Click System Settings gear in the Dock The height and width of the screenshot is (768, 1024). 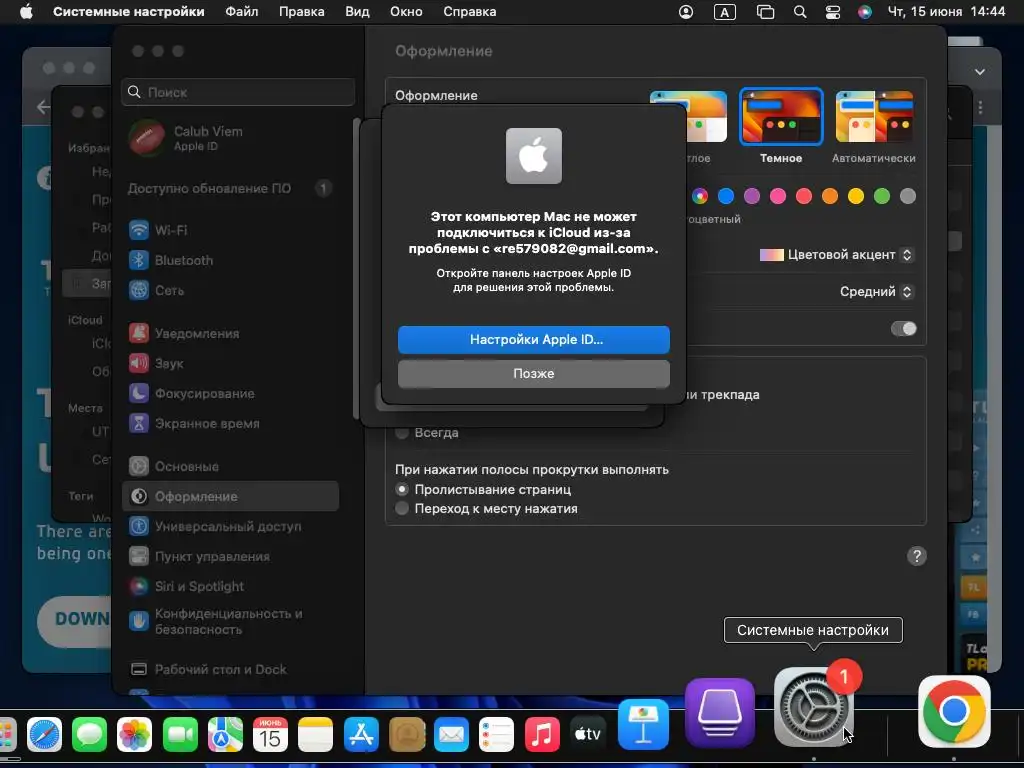point(814,709)
